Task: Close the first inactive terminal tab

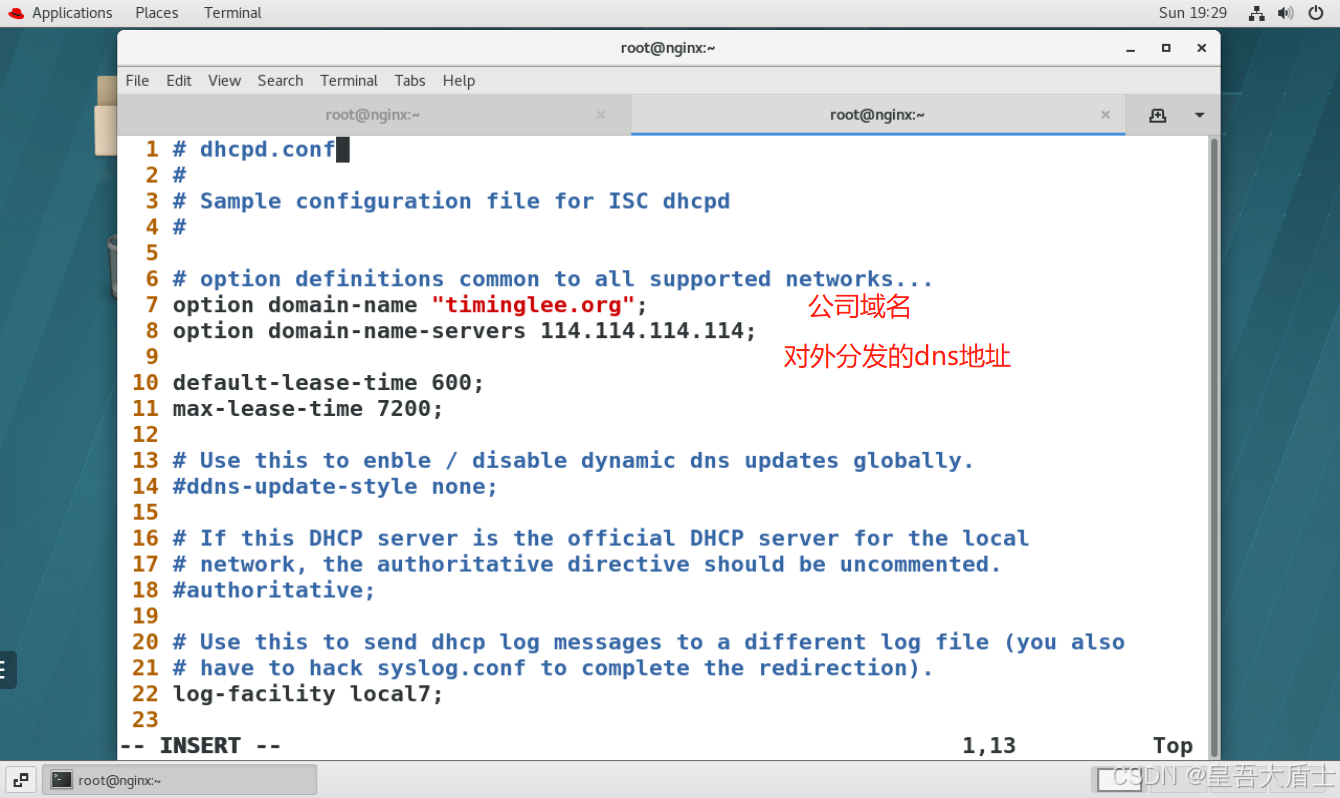Action: pyautogui.click(x=601, y=115)
